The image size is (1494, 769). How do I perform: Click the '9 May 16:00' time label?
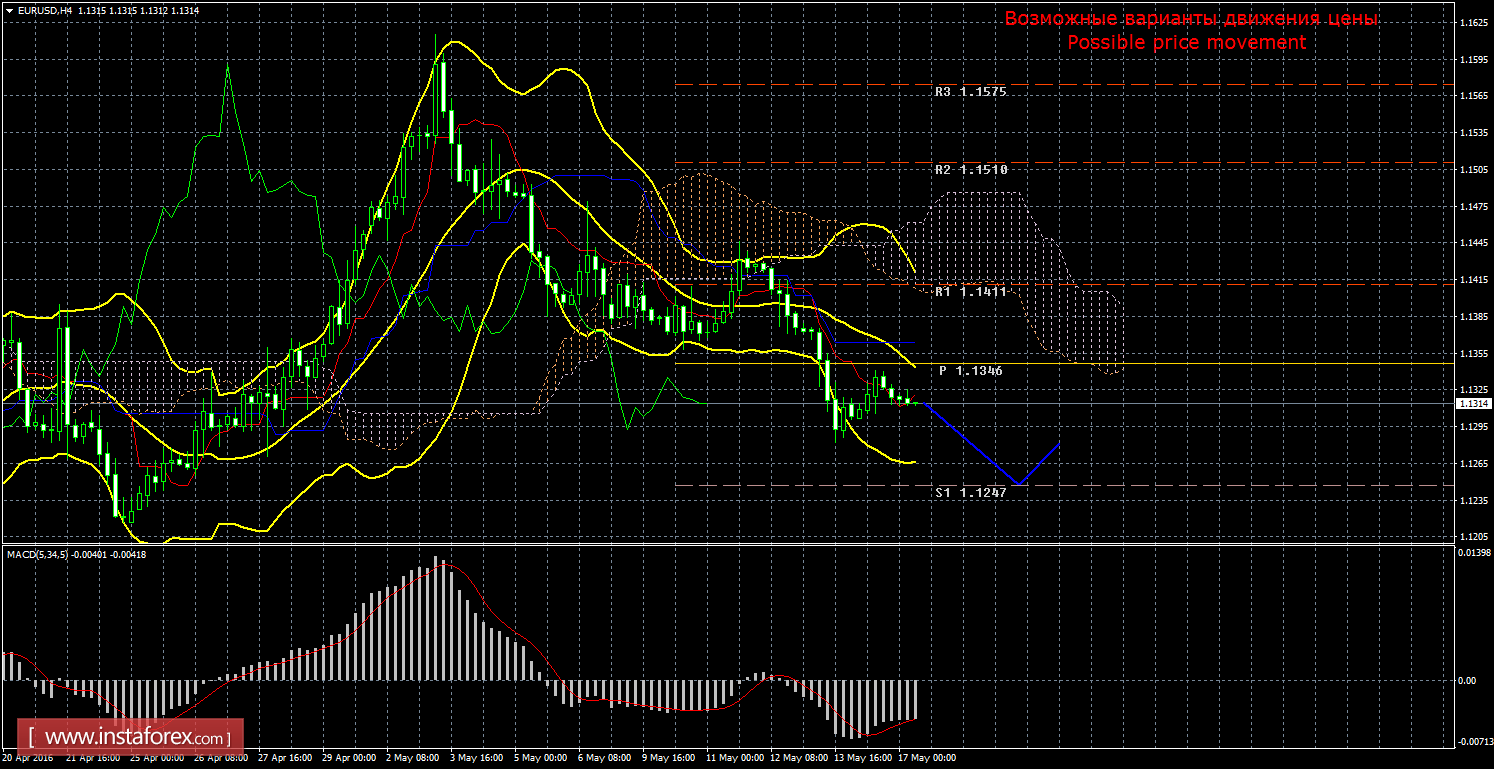click(x=669, y=758)
